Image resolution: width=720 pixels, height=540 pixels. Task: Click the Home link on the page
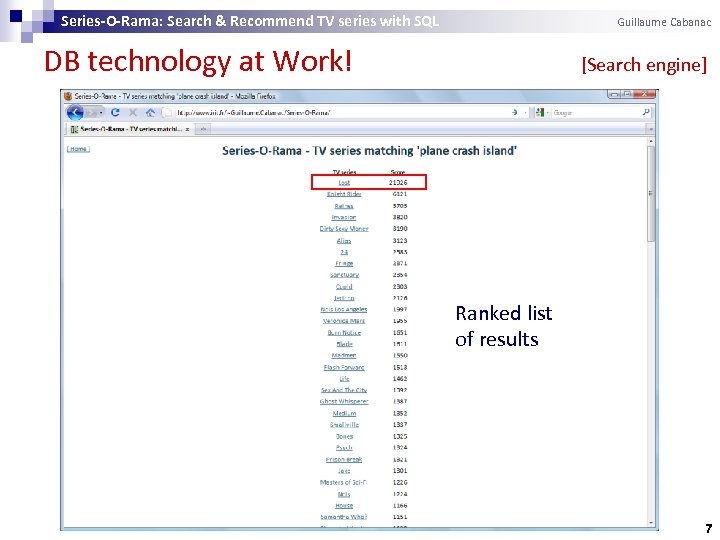(79, 149)
